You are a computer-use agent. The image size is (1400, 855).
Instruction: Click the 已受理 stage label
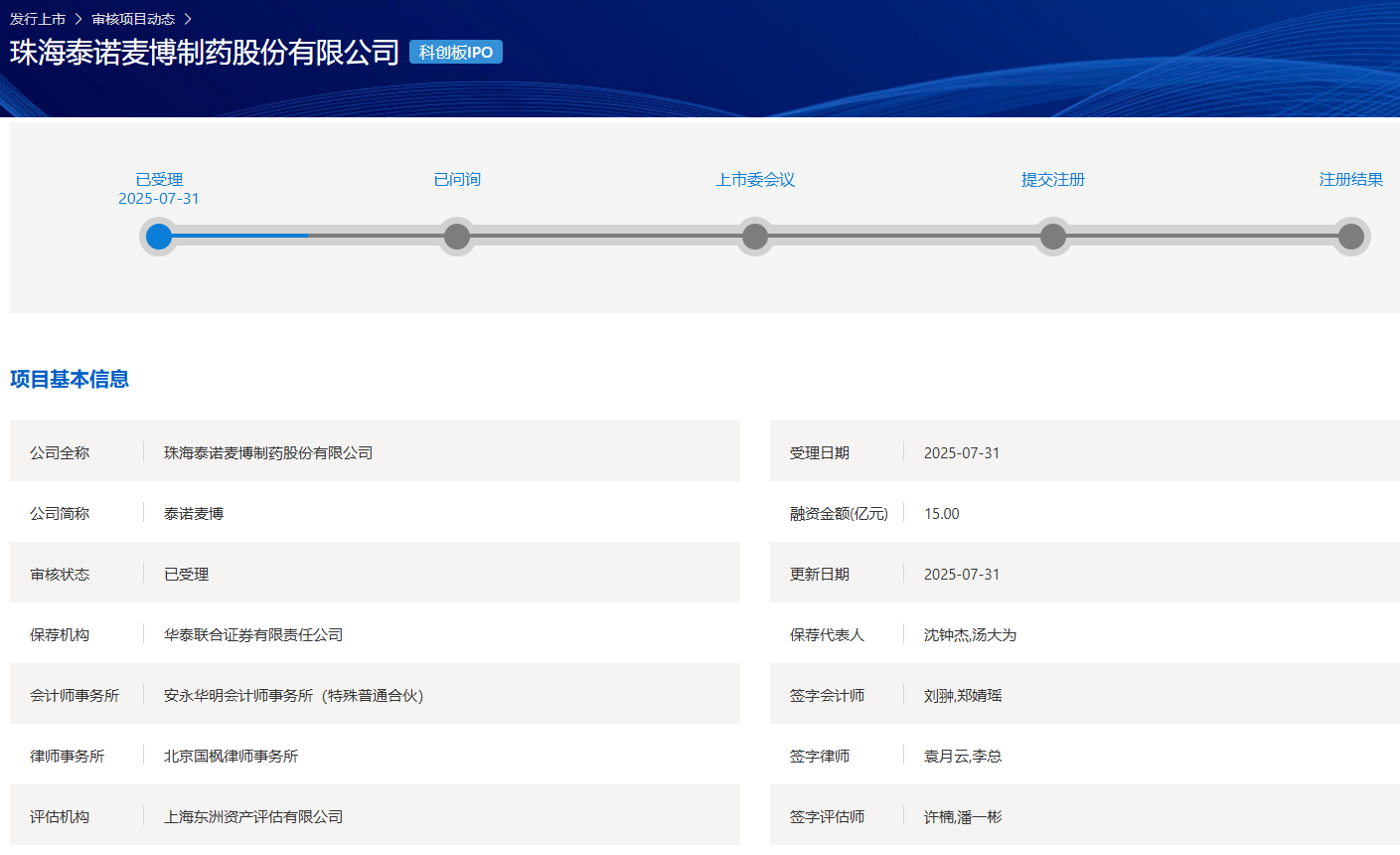click(159, 180)
